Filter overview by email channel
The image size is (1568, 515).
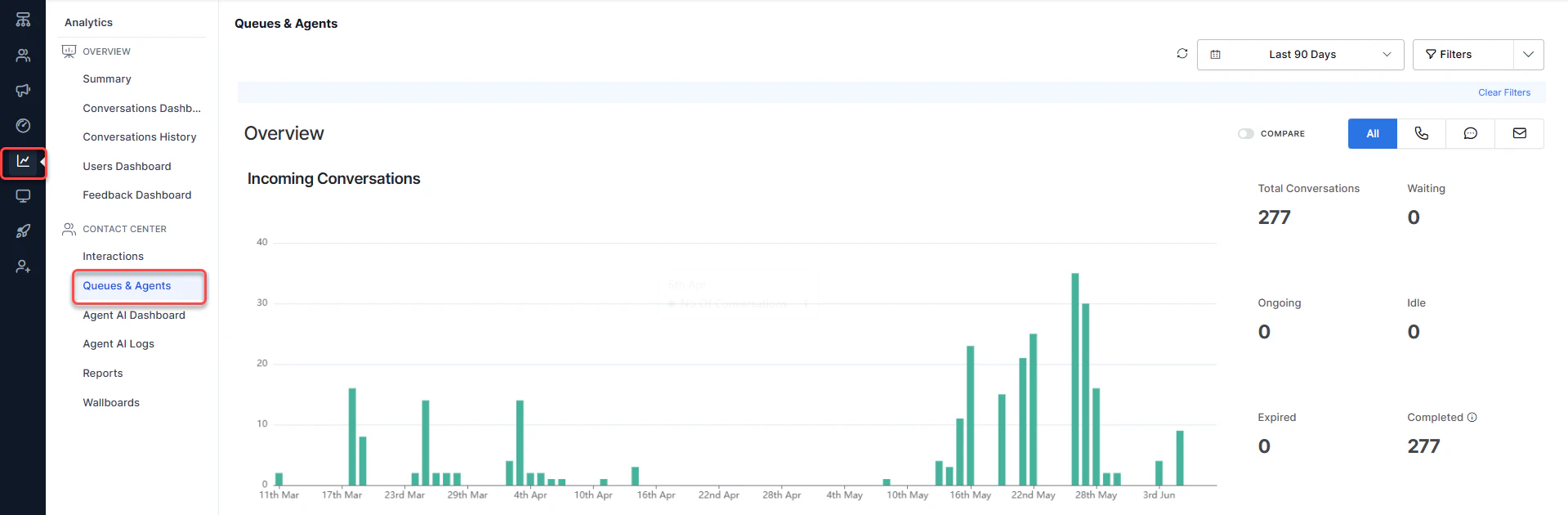point(1519,133)
